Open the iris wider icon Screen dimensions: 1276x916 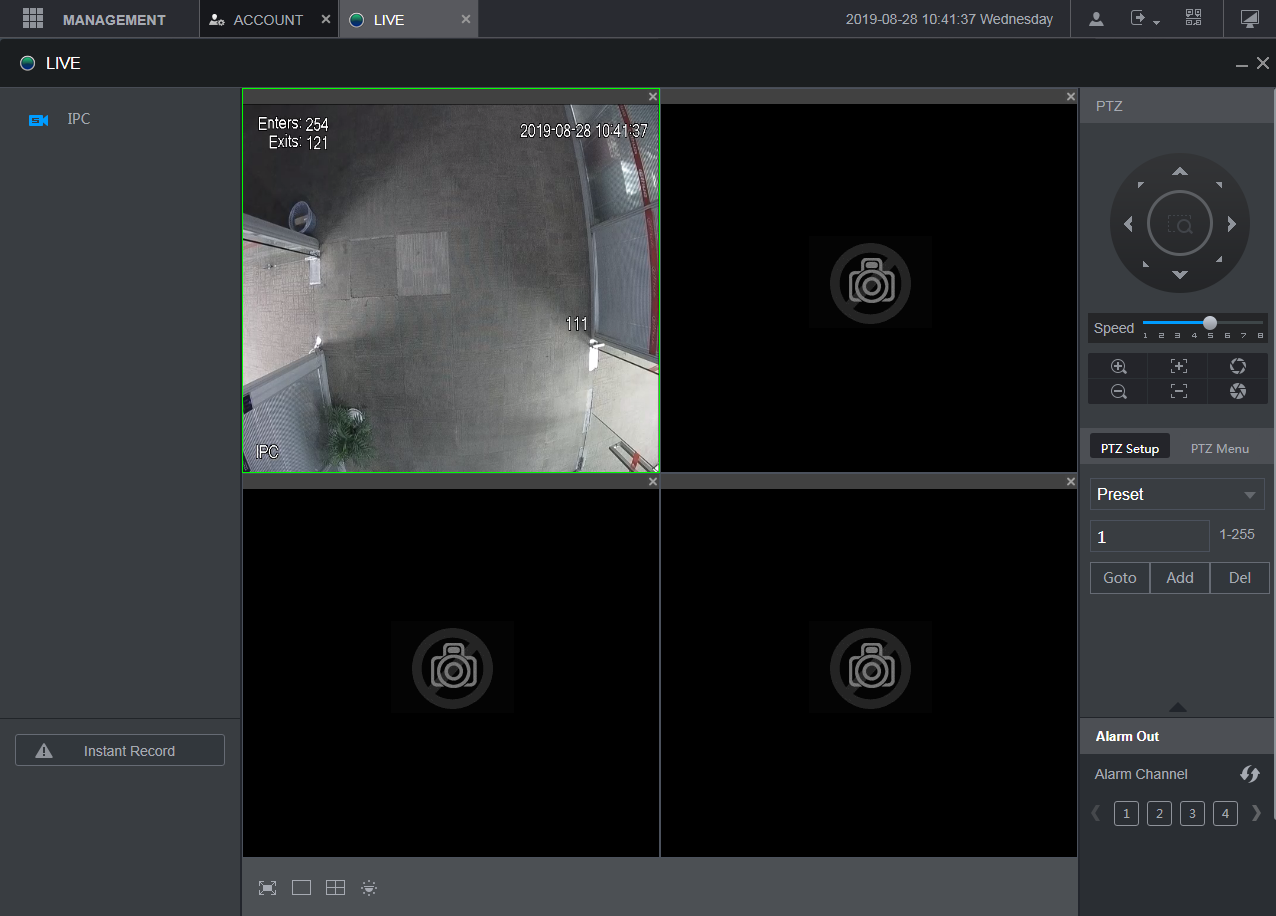1238,366
